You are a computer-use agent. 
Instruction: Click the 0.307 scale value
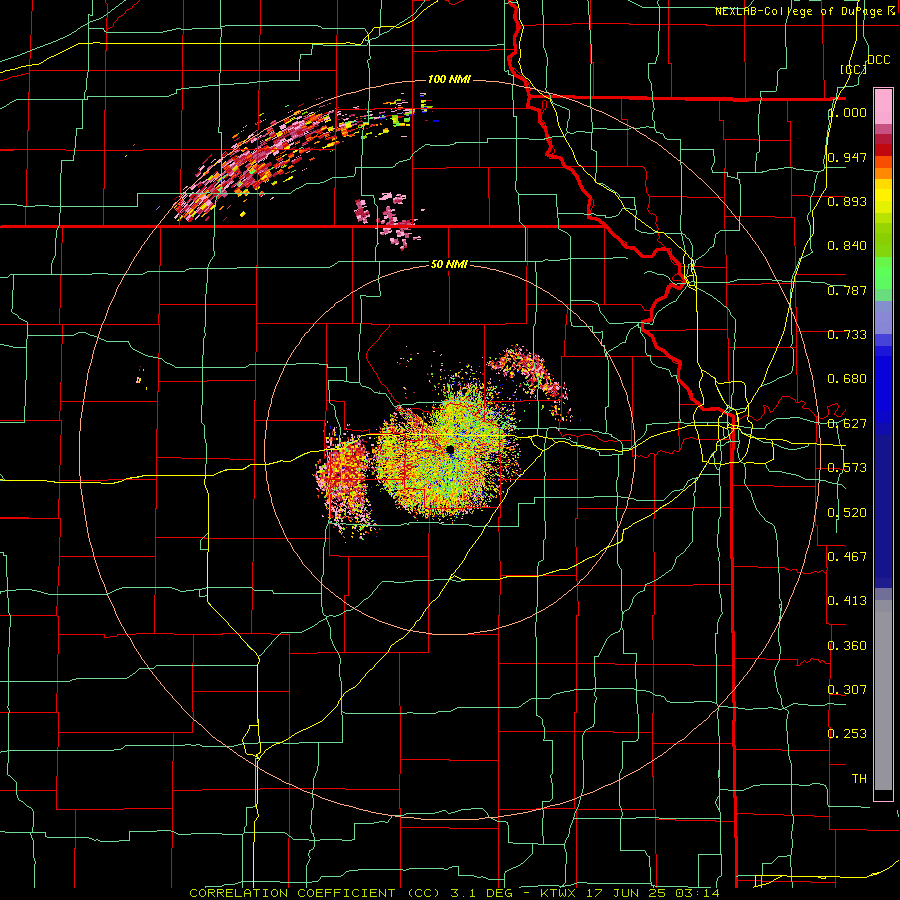pyautogui.click(x=847, y=690)
